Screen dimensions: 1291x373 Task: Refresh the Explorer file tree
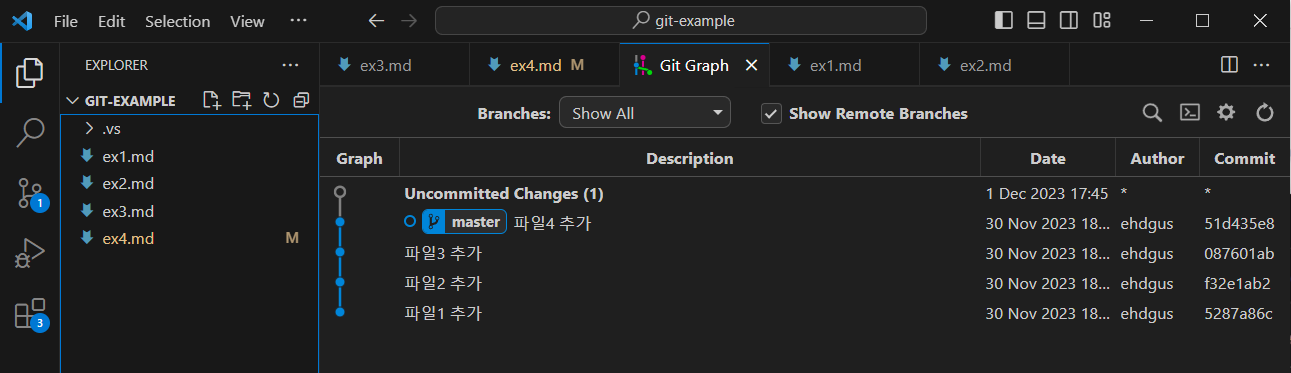271,100
